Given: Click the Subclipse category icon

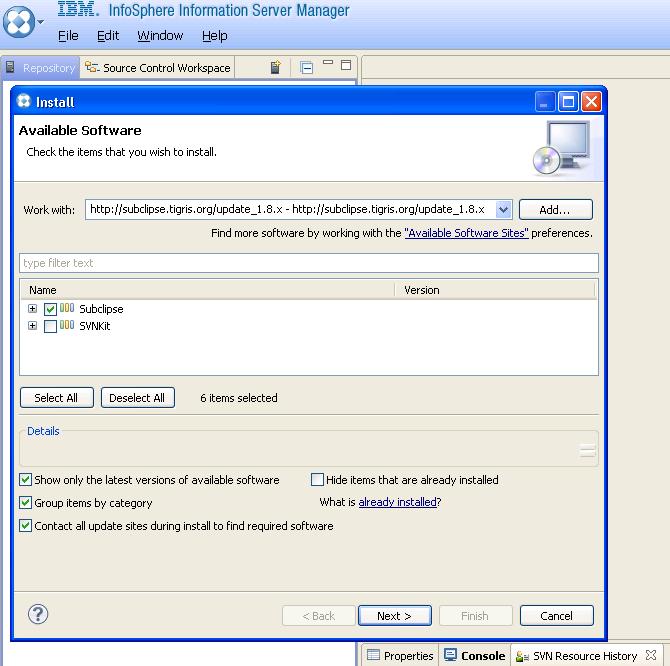Looking at the screenshot, I should [x=67, y=308].
